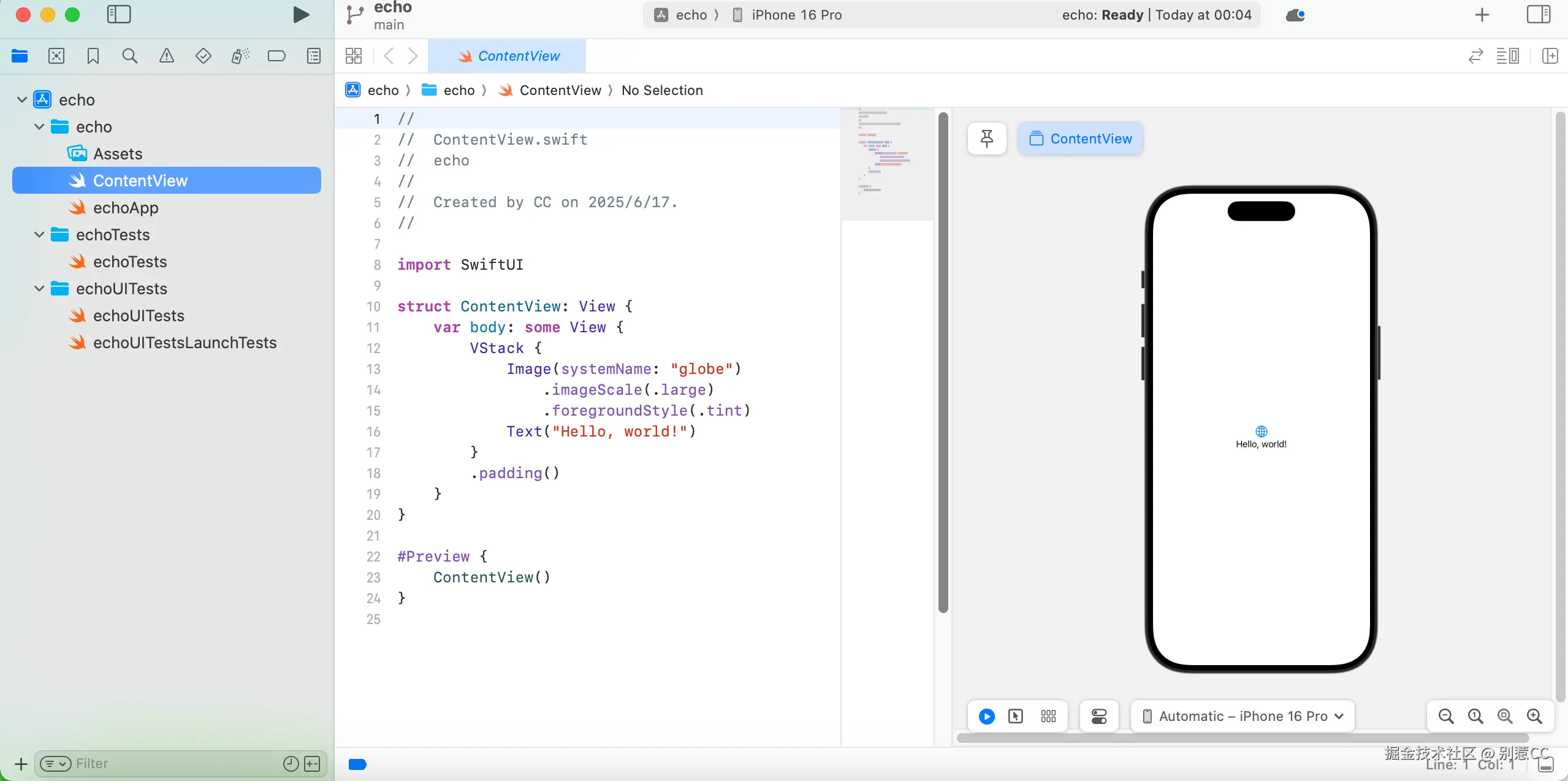The height and width of the screenshot is (781, 1568).
Task: Select ContentView in the navigator
Action: (x=167, y=180)
